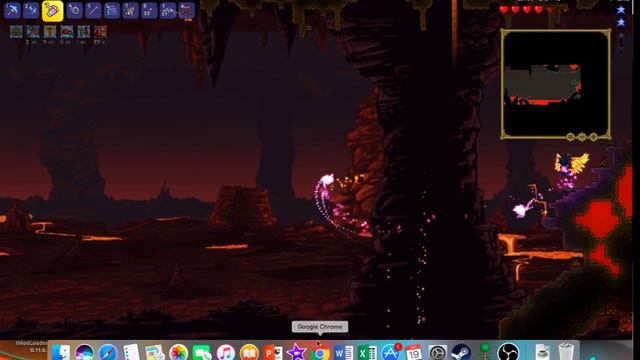Open iTunes music app in dock
The height and width of the screenshot is (360, 640).
(x=226, y=352)
